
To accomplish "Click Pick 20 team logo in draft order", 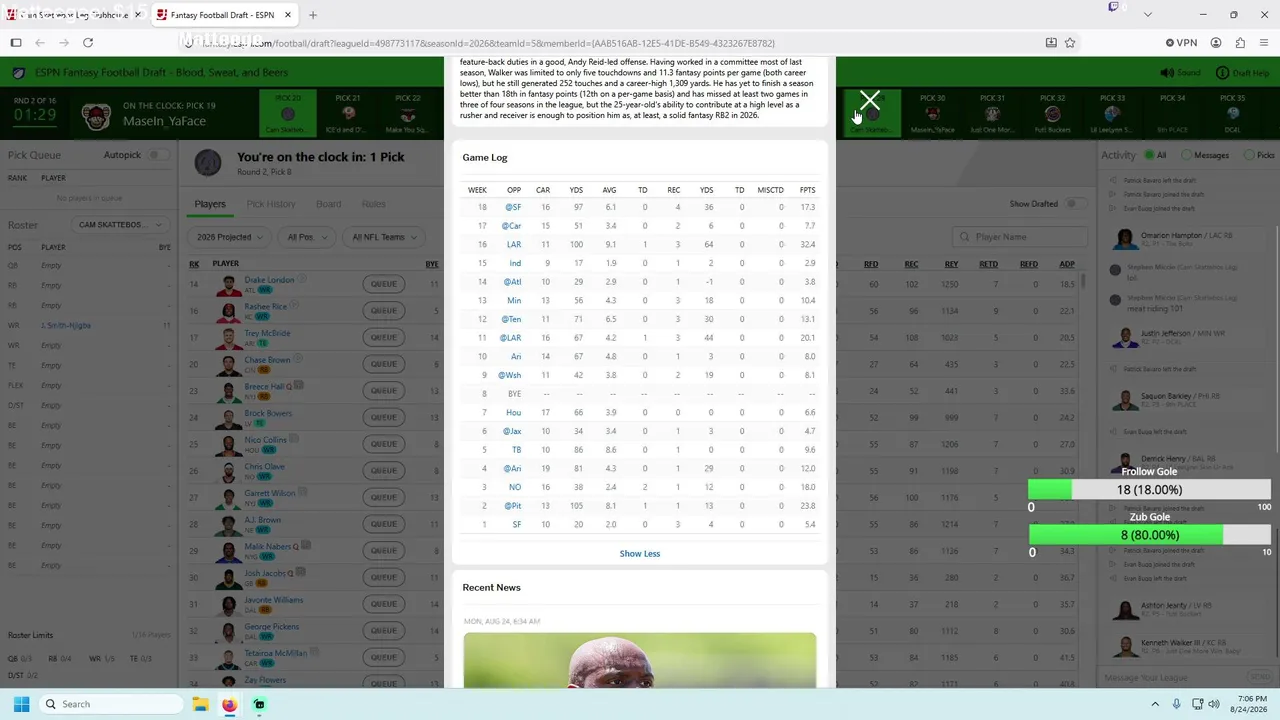I will pyautogui.click(x=288, y=114).
